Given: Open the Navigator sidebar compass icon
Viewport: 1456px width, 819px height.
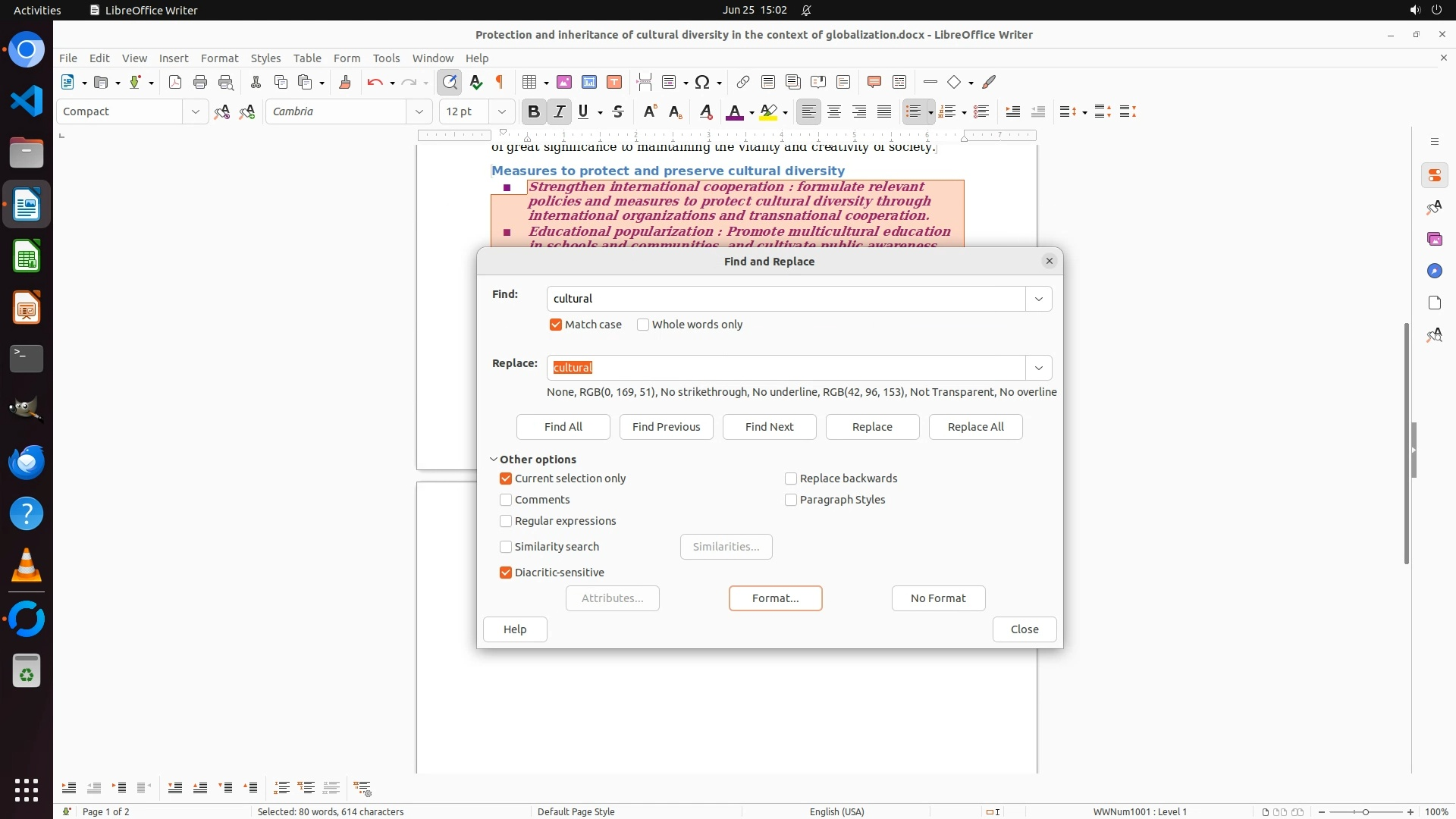Looking at the screenshot, I should tap(1434, 271).
